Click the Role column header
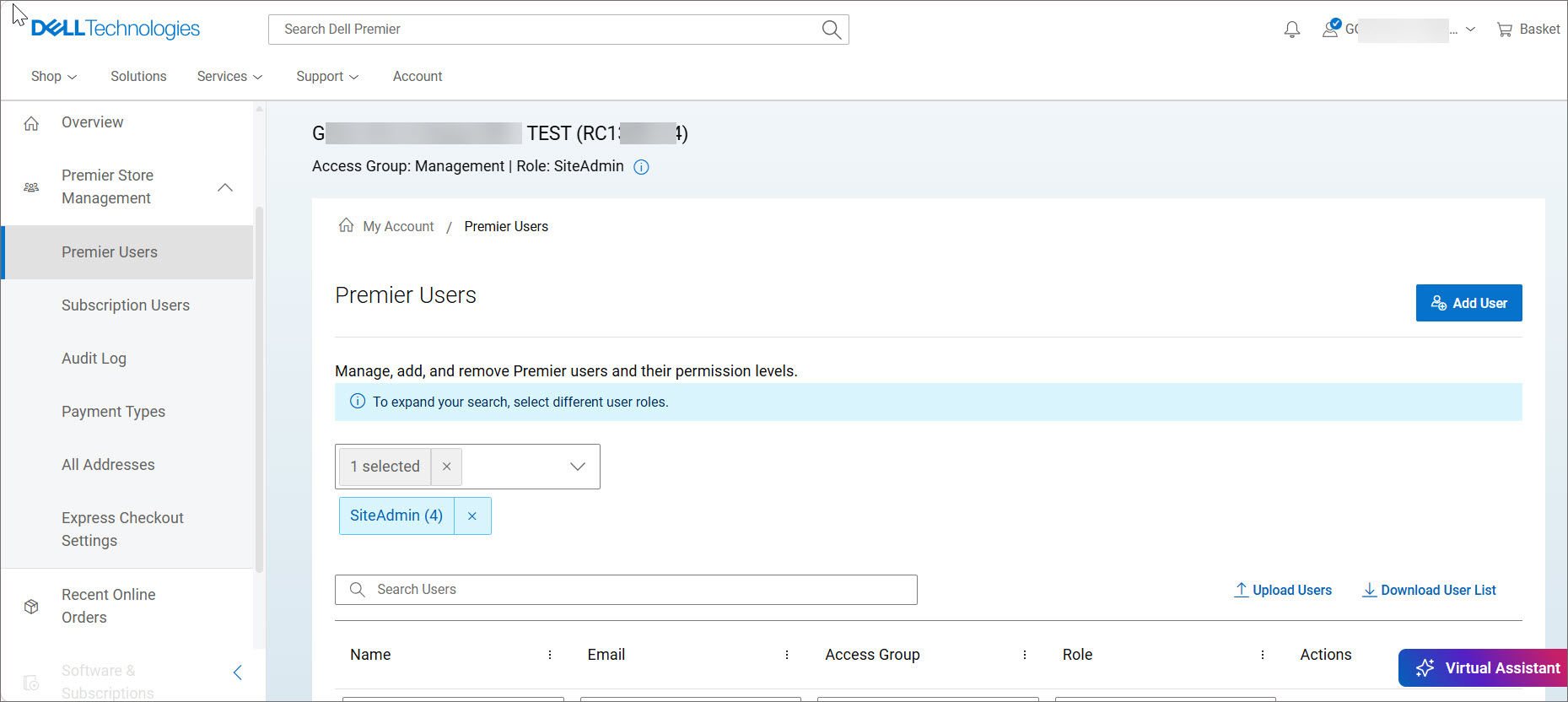This screenshot has height=702, width=1568. 1077,655
